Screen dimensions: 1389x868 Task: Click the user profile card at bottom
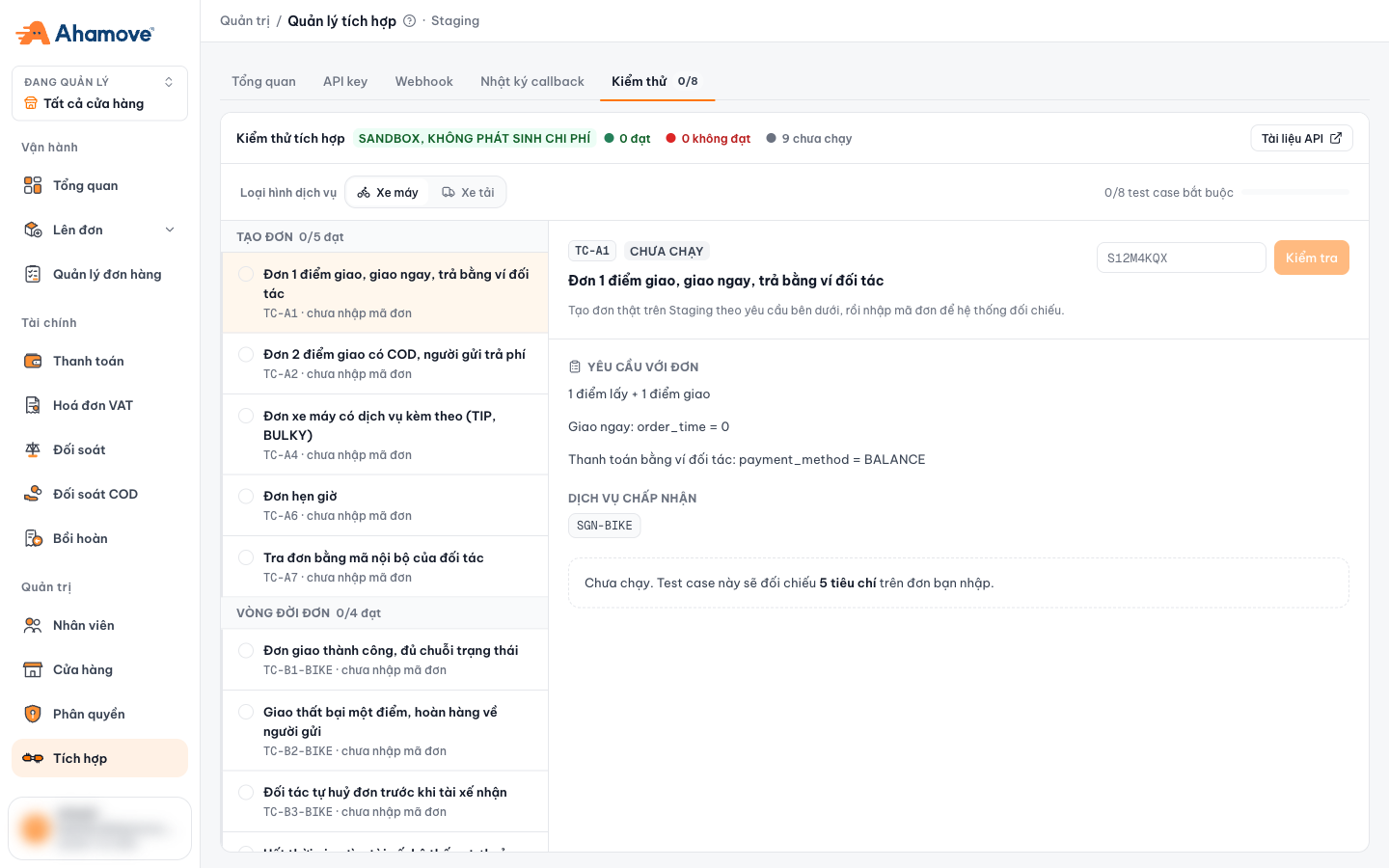coord(99,828)
